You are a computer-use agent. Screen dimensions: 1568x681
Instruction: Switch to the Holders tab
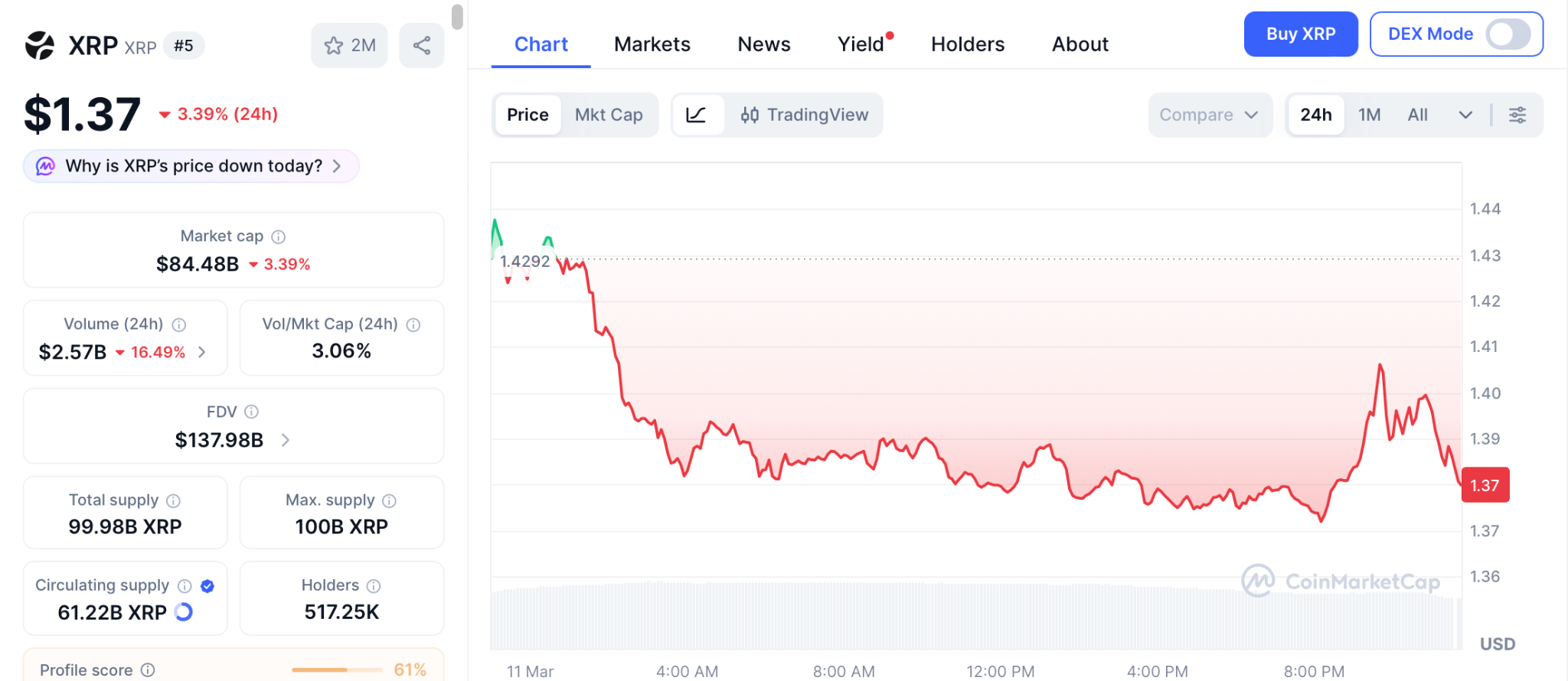click(968, 44)
